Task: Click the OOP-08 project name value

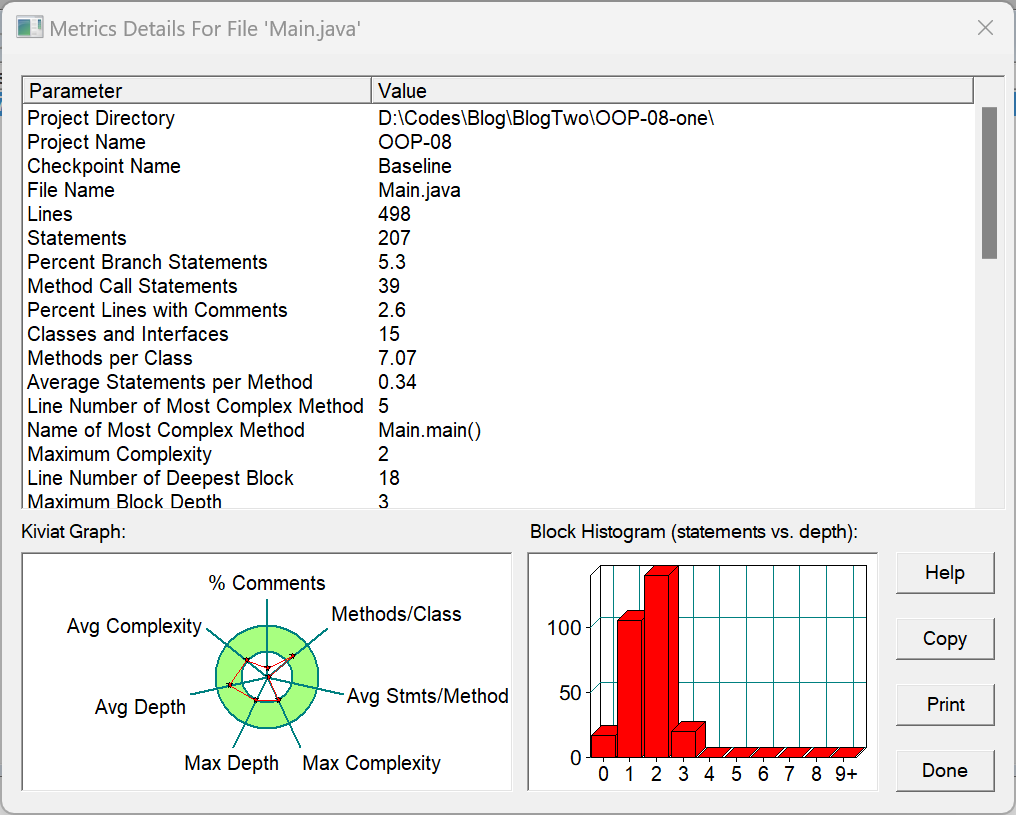Action: pos(415,142)
